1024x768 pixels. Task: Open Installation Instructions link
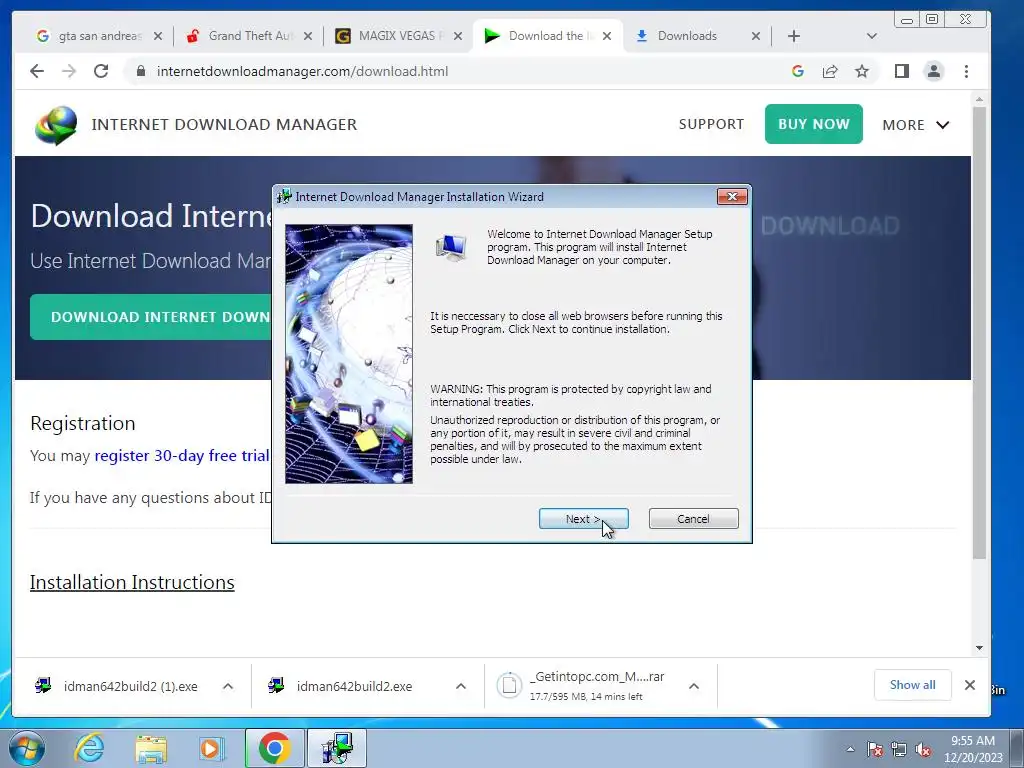click(x=132, y=582)
